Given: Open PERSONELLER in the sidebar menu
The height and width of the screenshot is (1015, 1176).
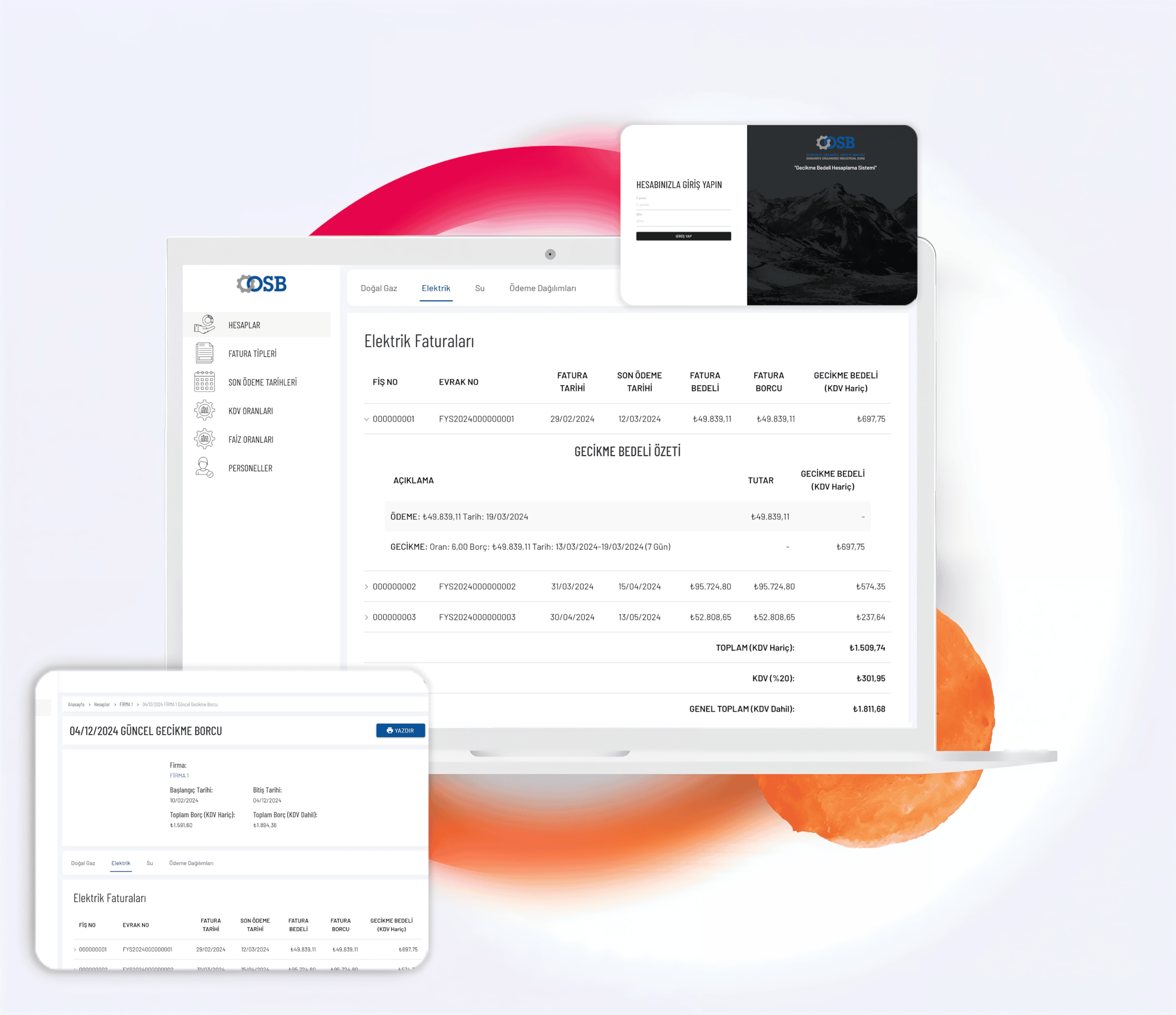Looking at the screenshot, I should click(250, 468).
